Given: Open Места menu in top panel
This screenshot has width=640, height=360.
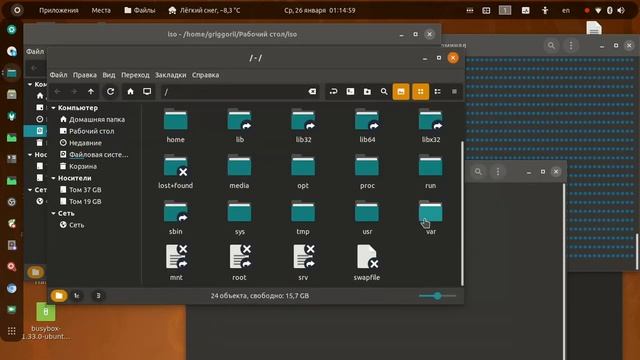Looking at the screenshot, I should pyautogui.click(x=101, y=11).
